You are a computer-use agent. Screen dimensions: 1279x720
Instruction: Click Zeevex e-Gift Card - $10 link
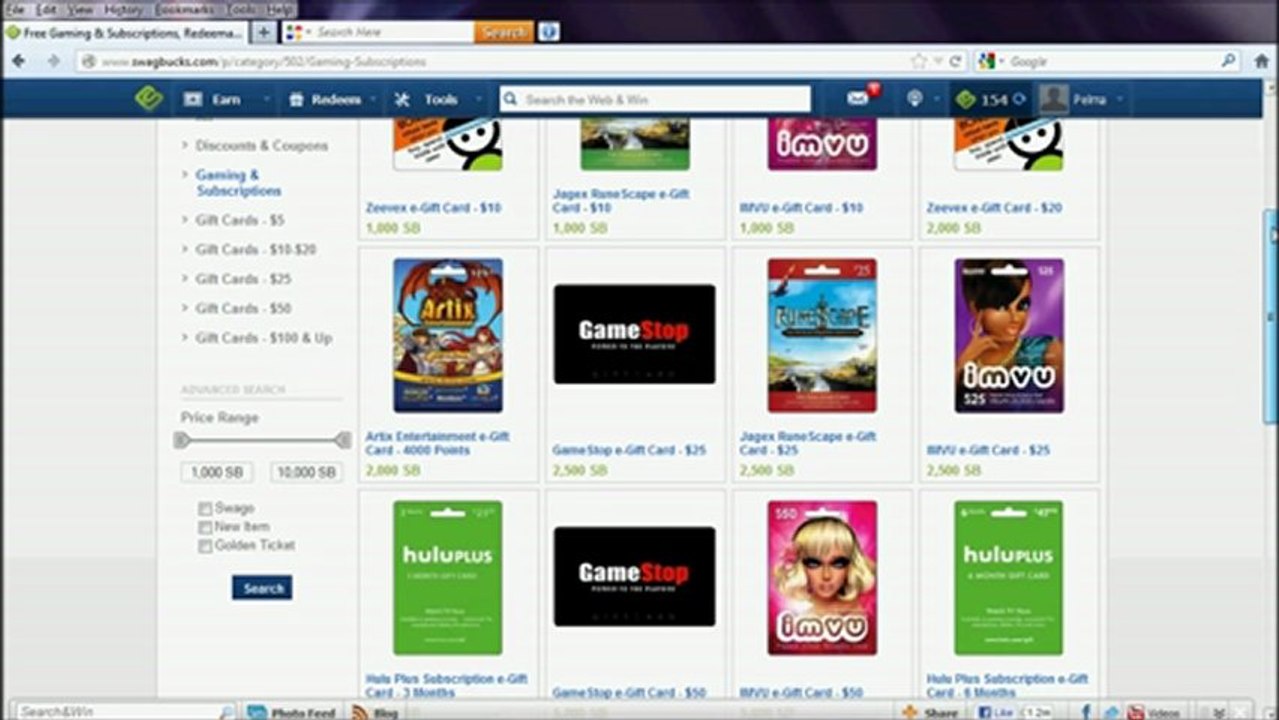[x=434, y=208]
